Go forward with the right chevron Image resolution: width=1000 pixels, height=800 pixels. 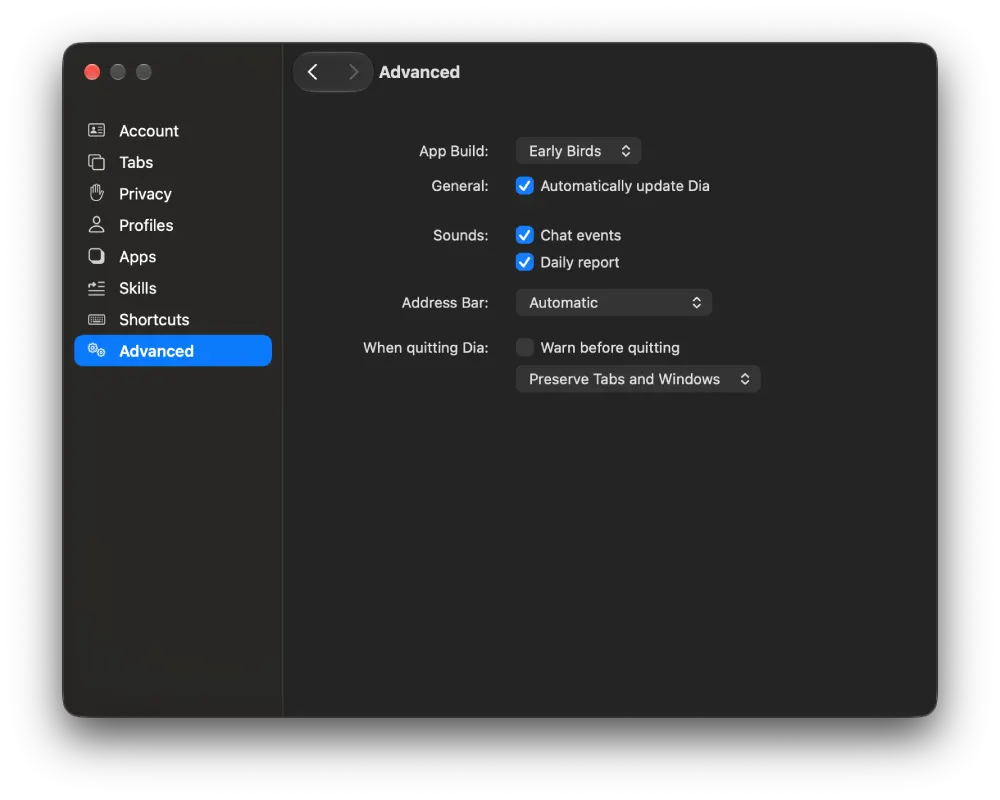pyautogui.click(x=353, y=72)
